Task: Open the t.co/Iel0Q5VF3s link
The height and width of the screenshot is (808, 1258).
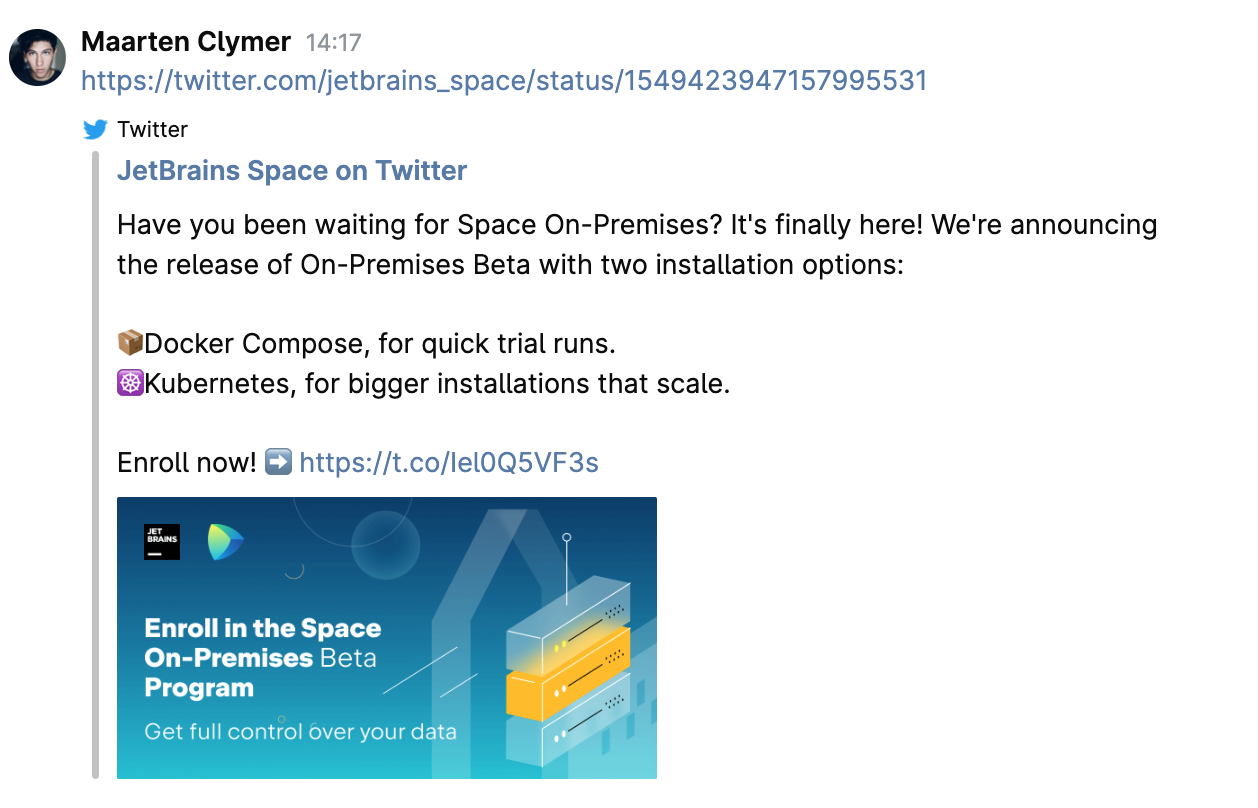Action: (x=448, y=462)
